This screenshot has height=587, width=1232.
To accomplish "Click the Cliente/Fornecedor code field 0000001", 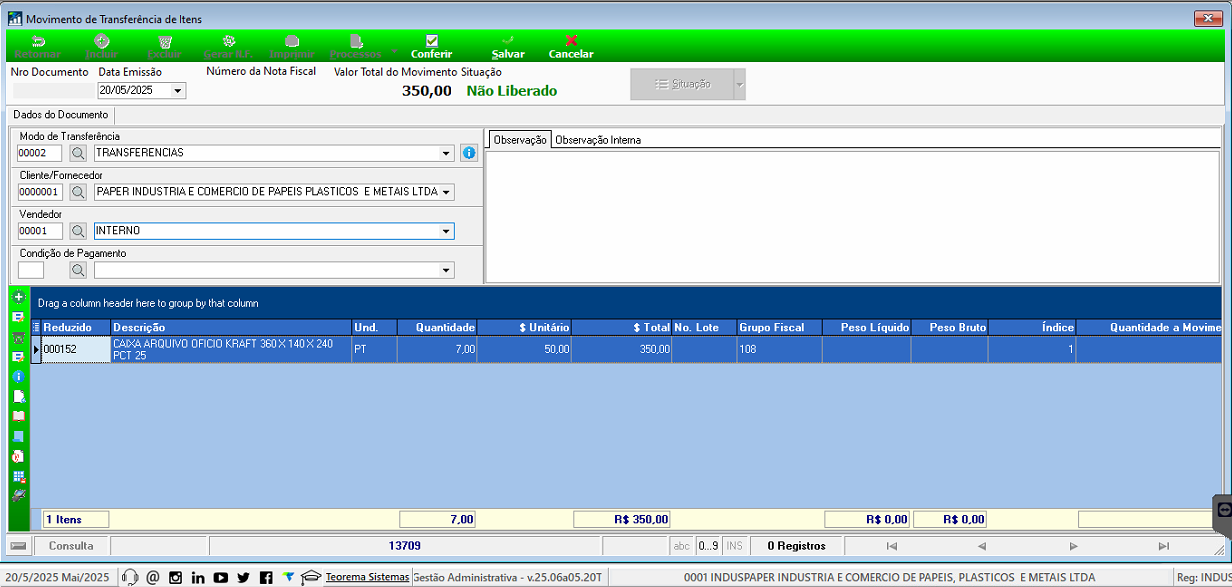I will pyautogui.click(x=40, y=192).
